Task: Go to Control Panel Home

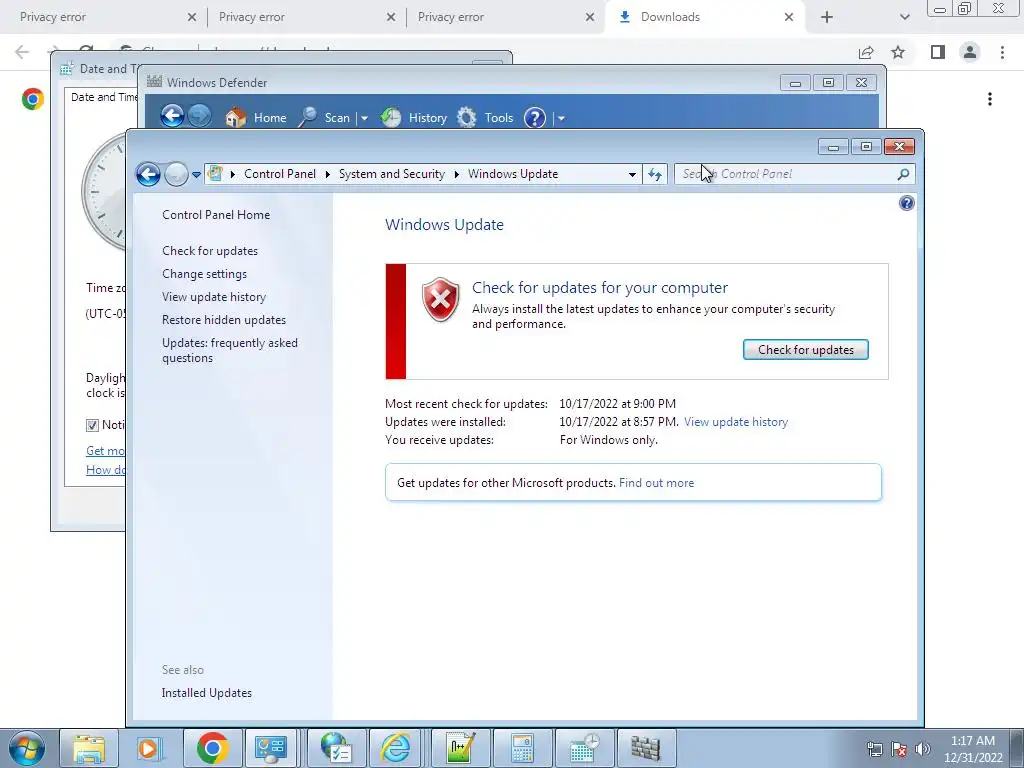Action: [x=216, y=214]
